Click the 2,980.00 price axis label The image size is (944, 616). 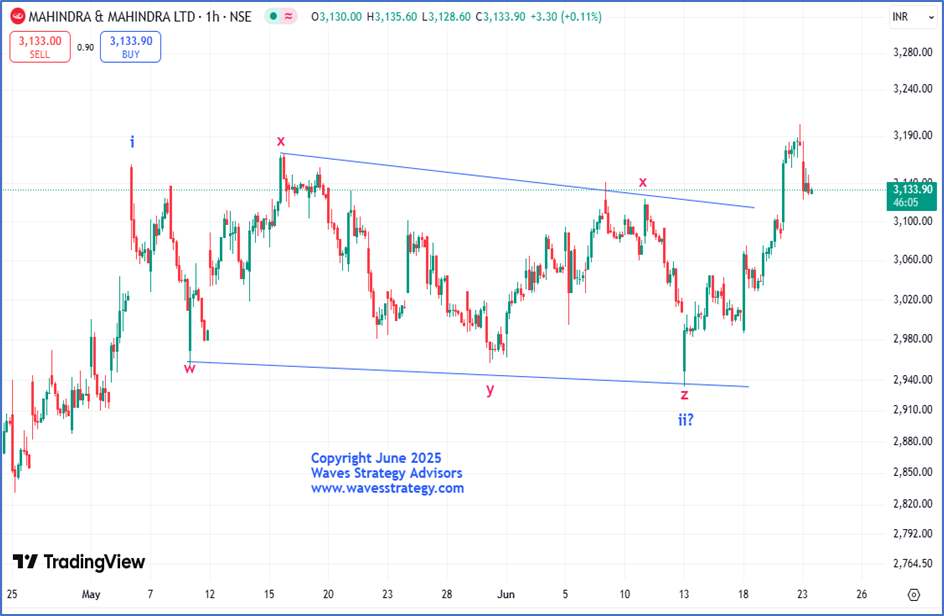tap(913, 338)
